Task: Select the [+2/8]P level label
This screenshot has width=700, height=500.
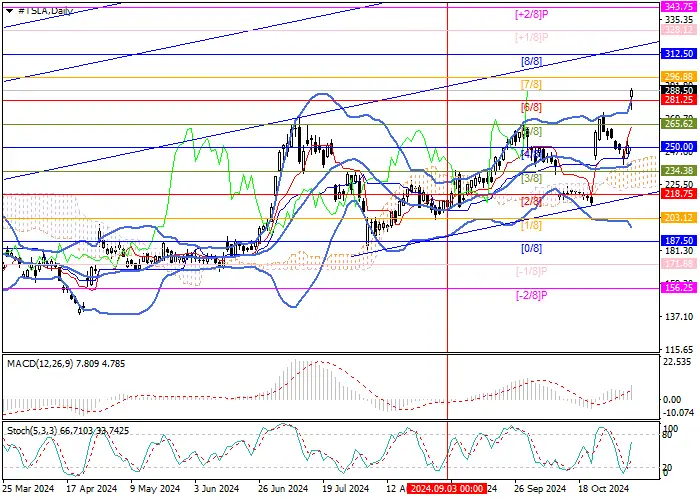Action: [x=531, y=14]
